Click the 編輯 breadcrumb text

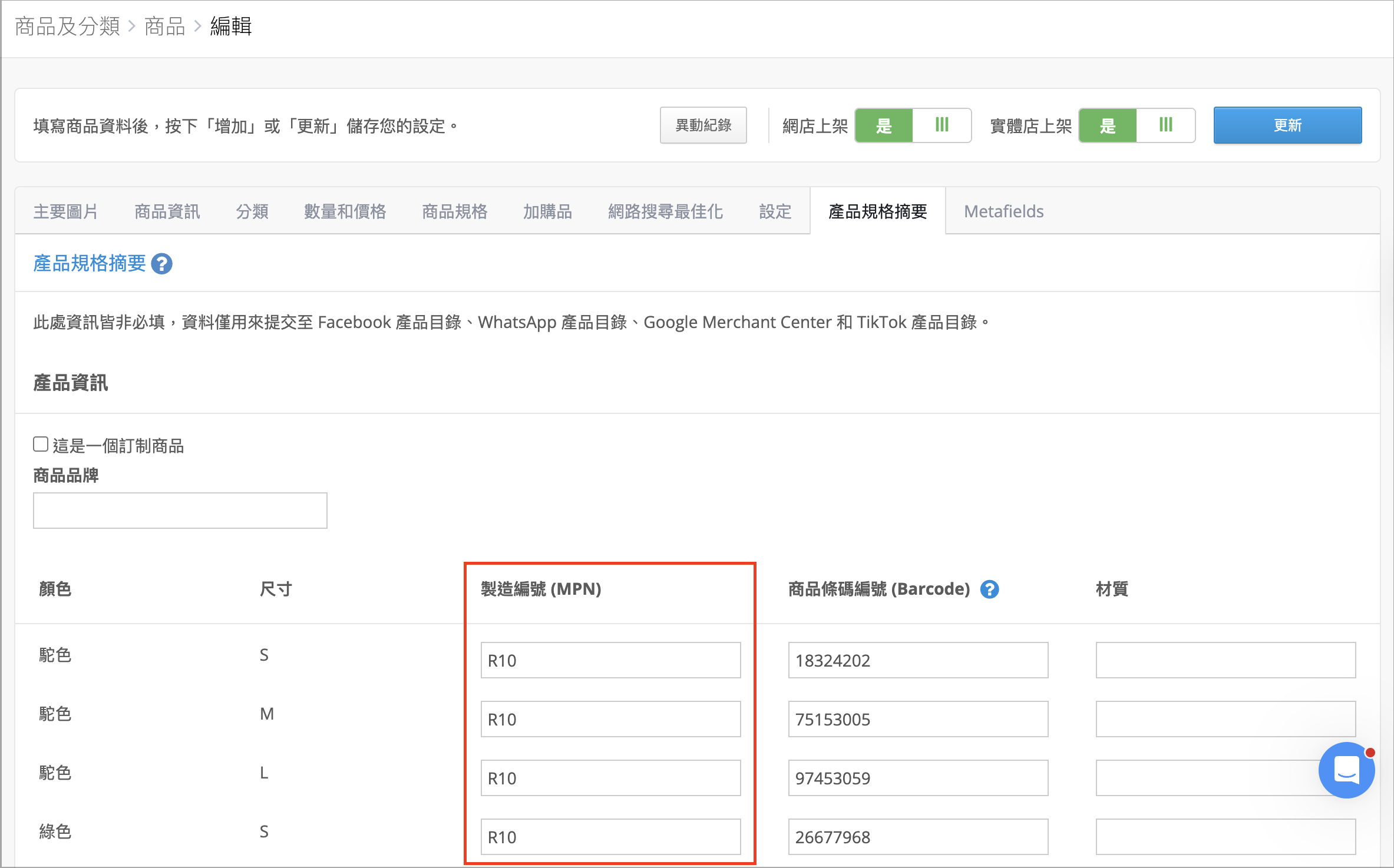231,26
